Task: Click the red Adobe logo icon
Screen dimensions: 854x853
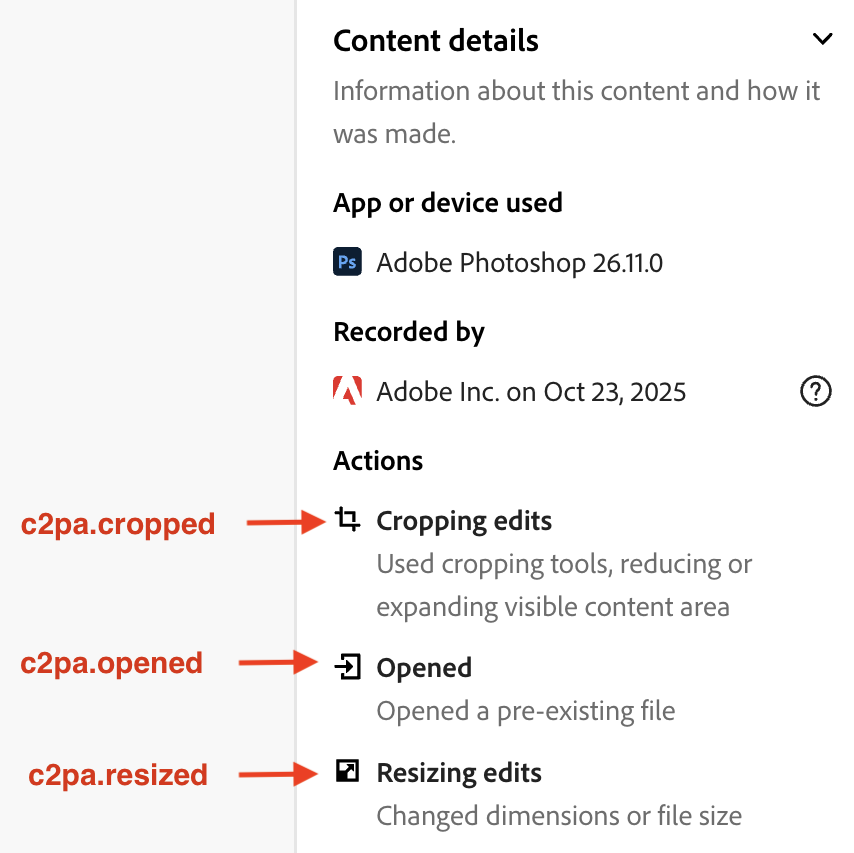Action: click(x=347, y=390)
